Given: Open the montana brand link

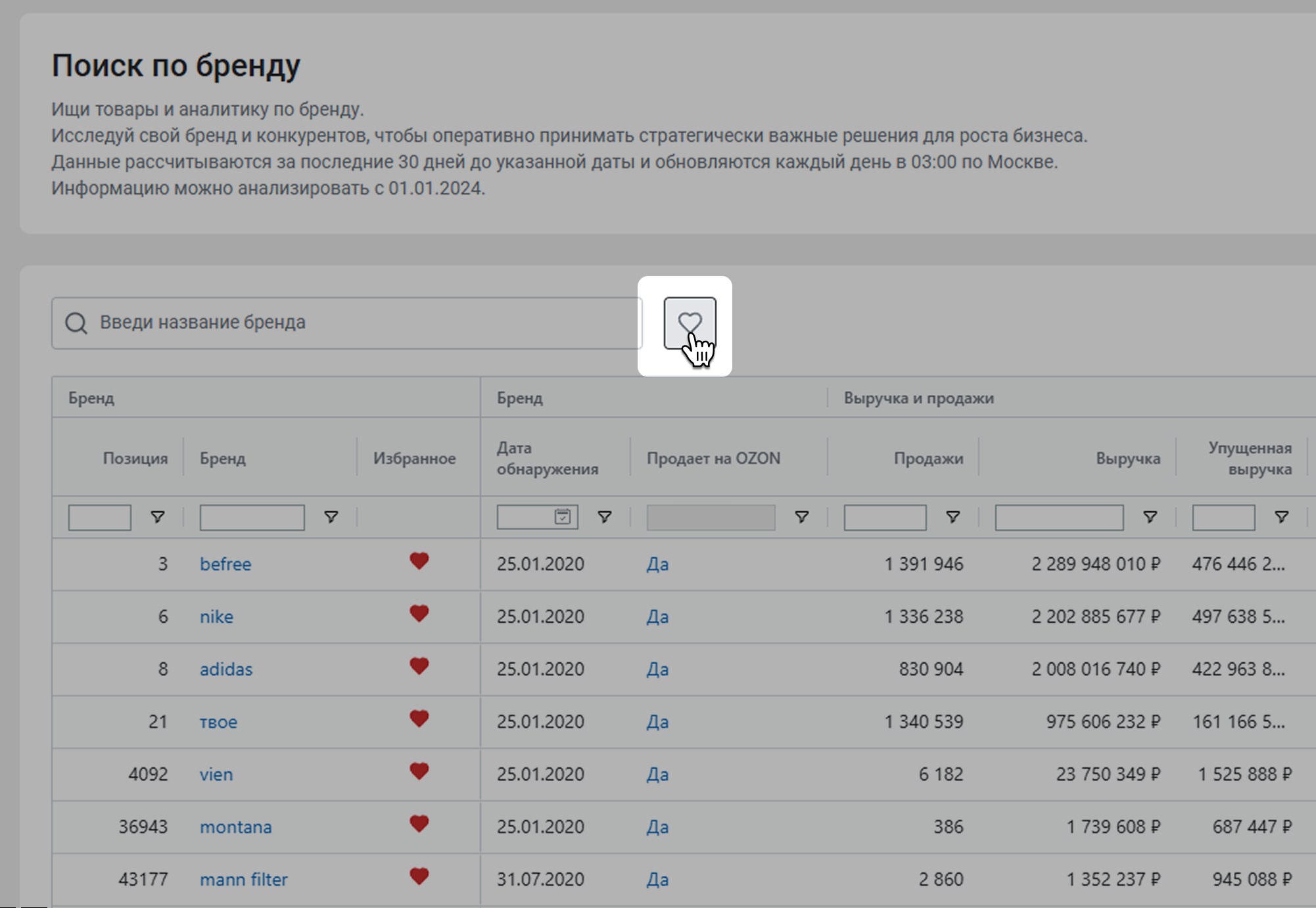Looking at the screenshot, I should [236, 827].
